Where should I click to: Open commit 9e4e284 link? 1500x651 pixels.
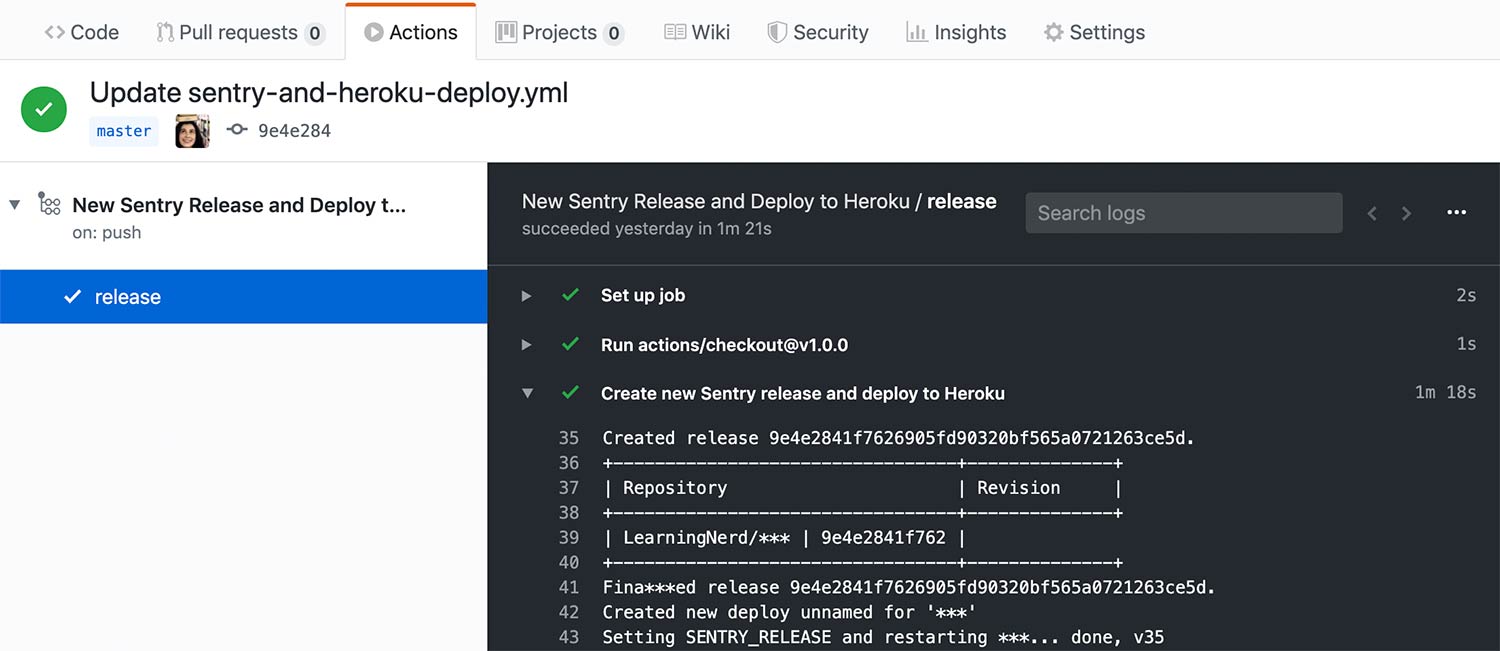[294, 131]
